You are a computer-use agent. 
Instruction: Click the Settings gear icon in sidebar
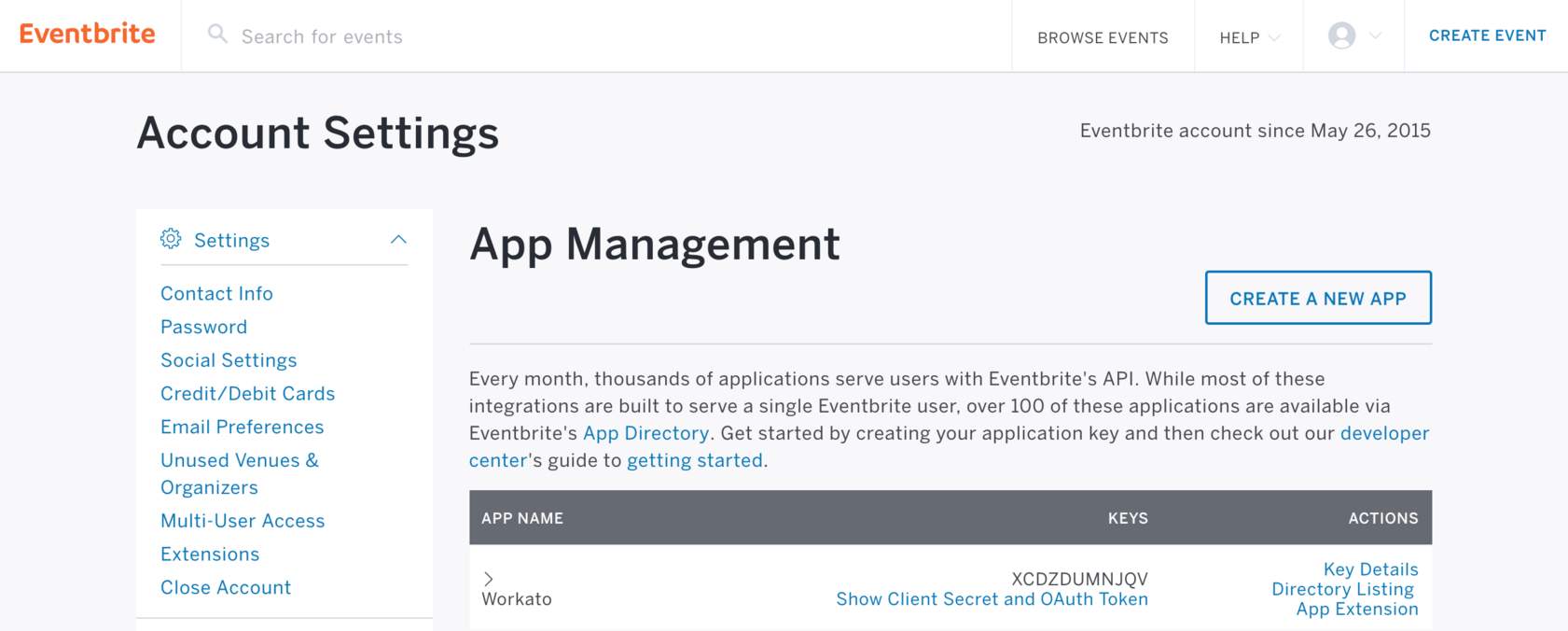[171, 239]
